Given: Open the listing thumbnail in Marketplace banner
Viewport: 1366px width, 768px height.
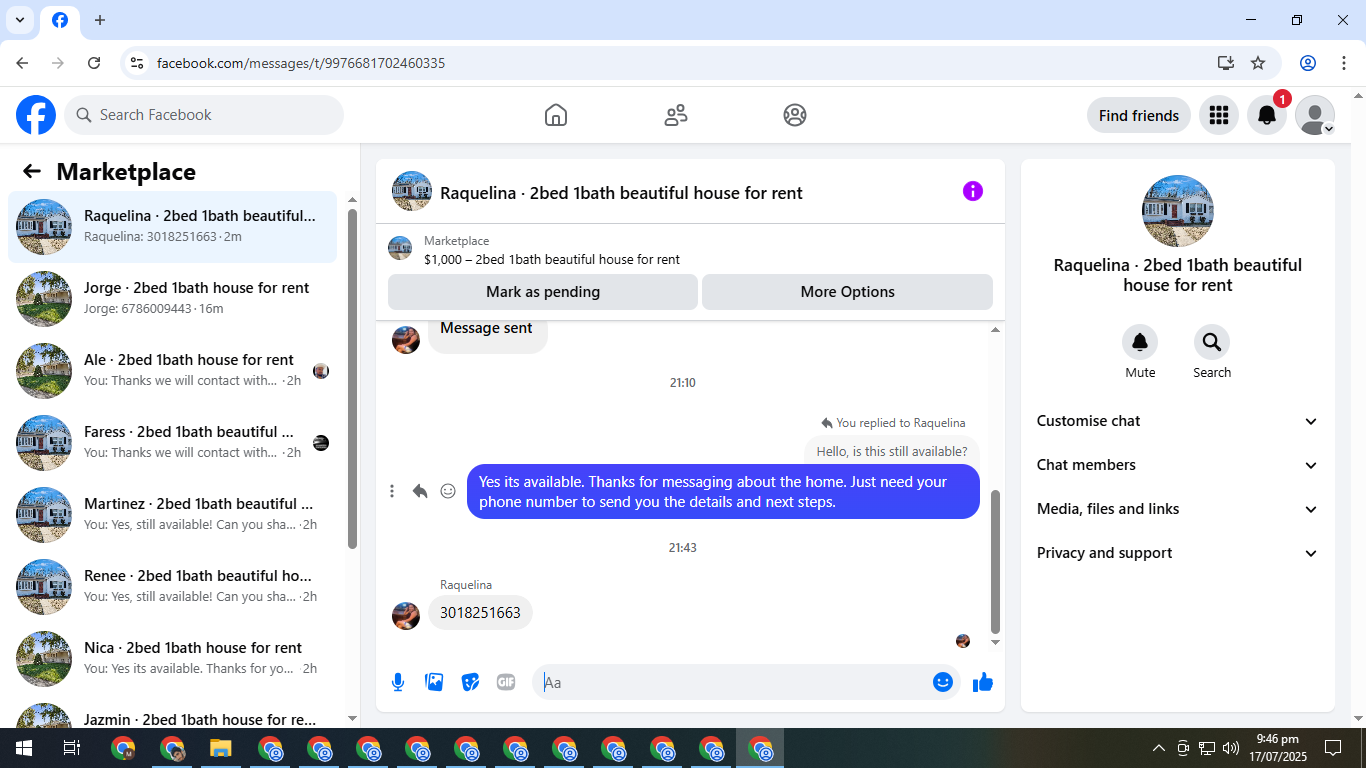Looking at the screenshot, I should [400, 249].
